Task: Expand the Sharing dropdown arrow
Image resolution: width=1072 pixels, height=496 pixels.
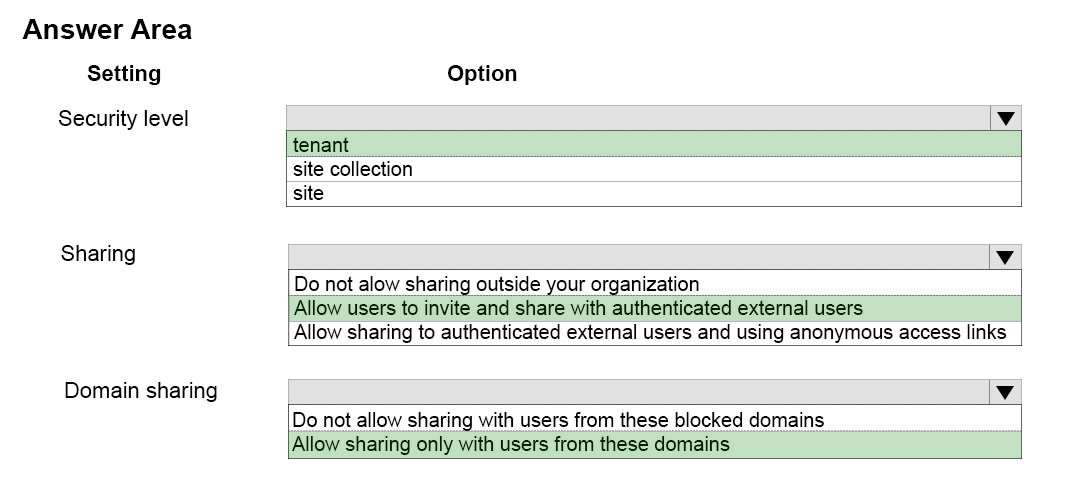Action: click(x=1005, y=257)
